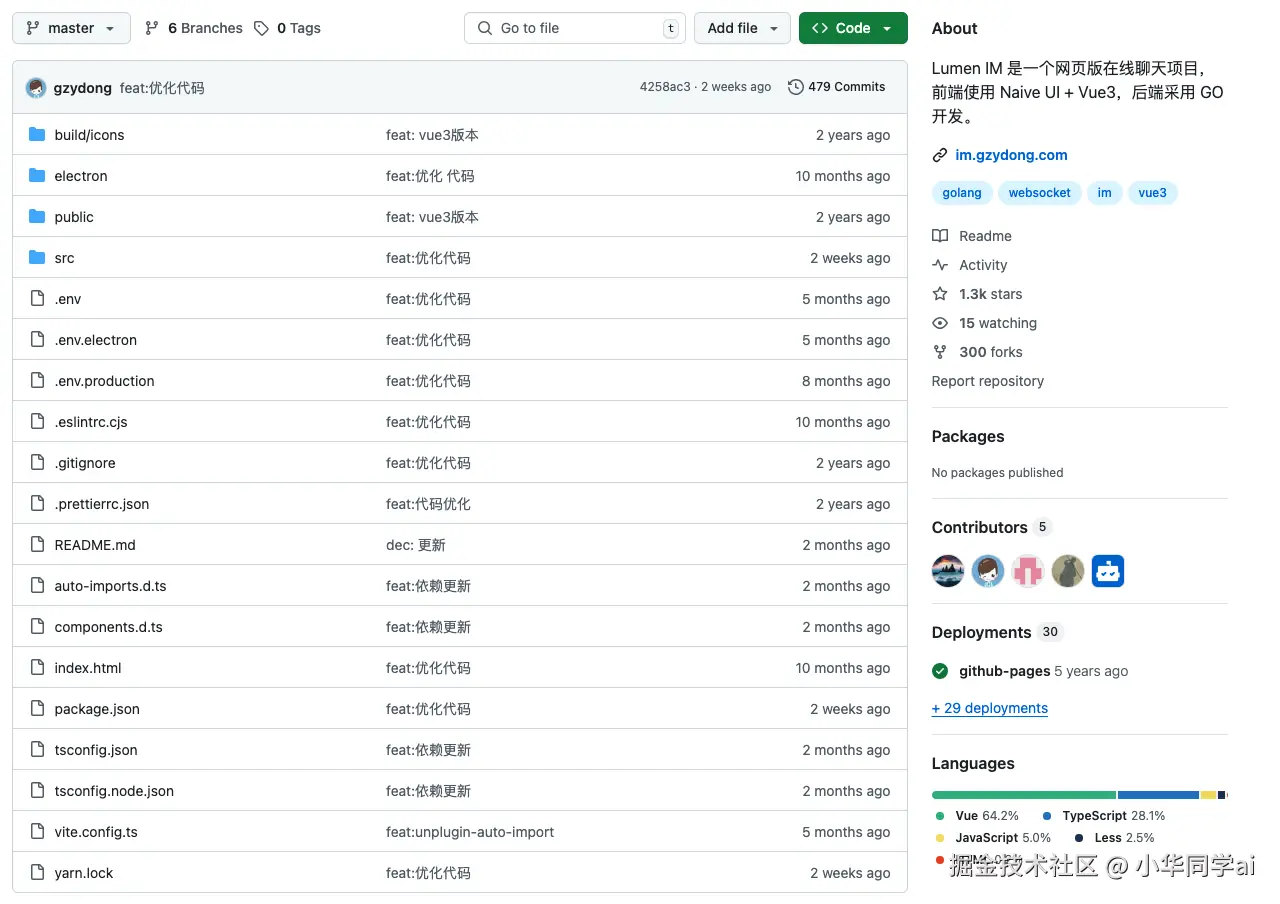The height and width of the screenshot is (904, 1280).
Task: Click the src folder icon
Action: tap(37, 258)
